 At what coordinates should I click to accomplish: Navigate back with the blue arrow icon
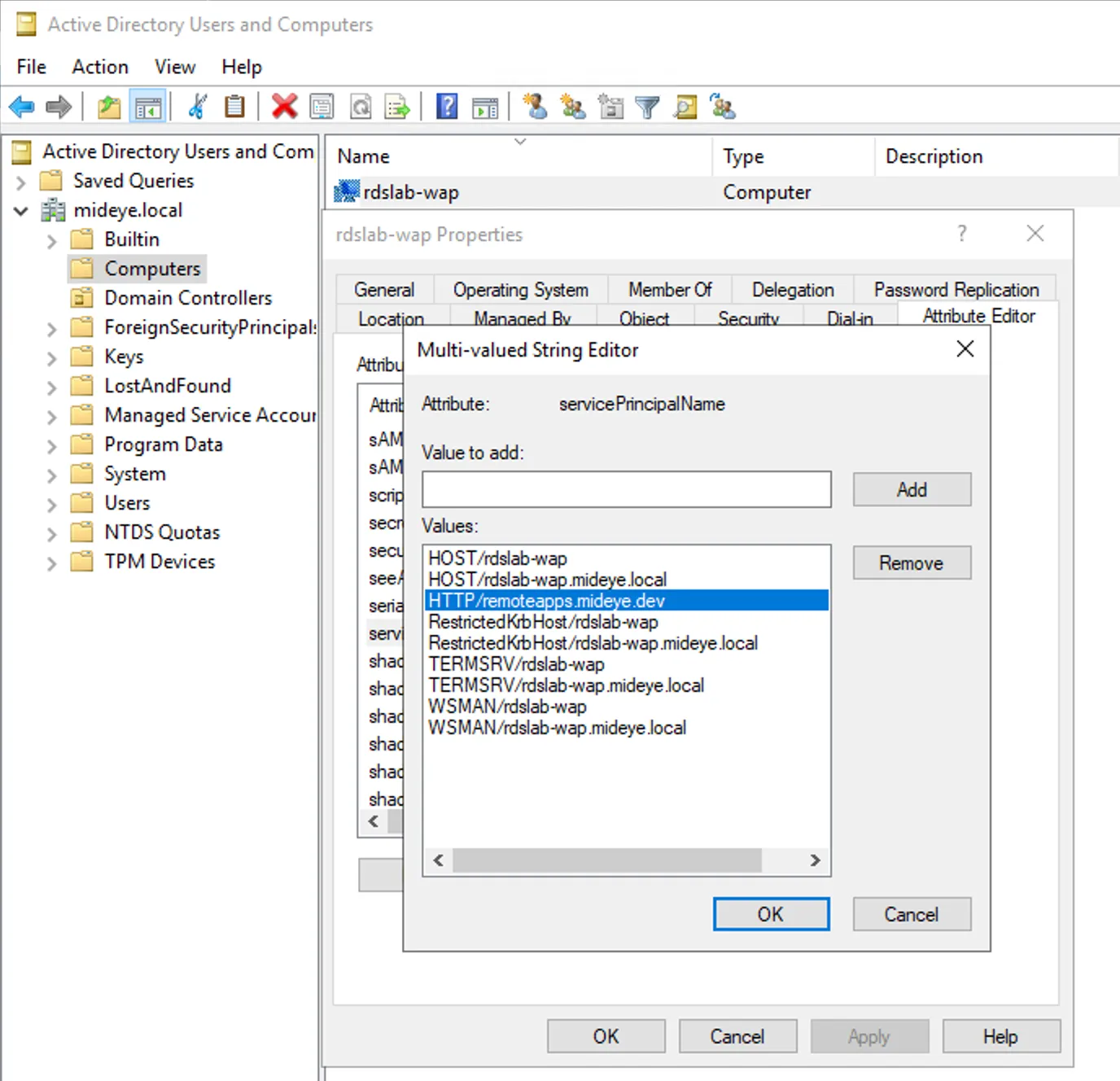21,106
